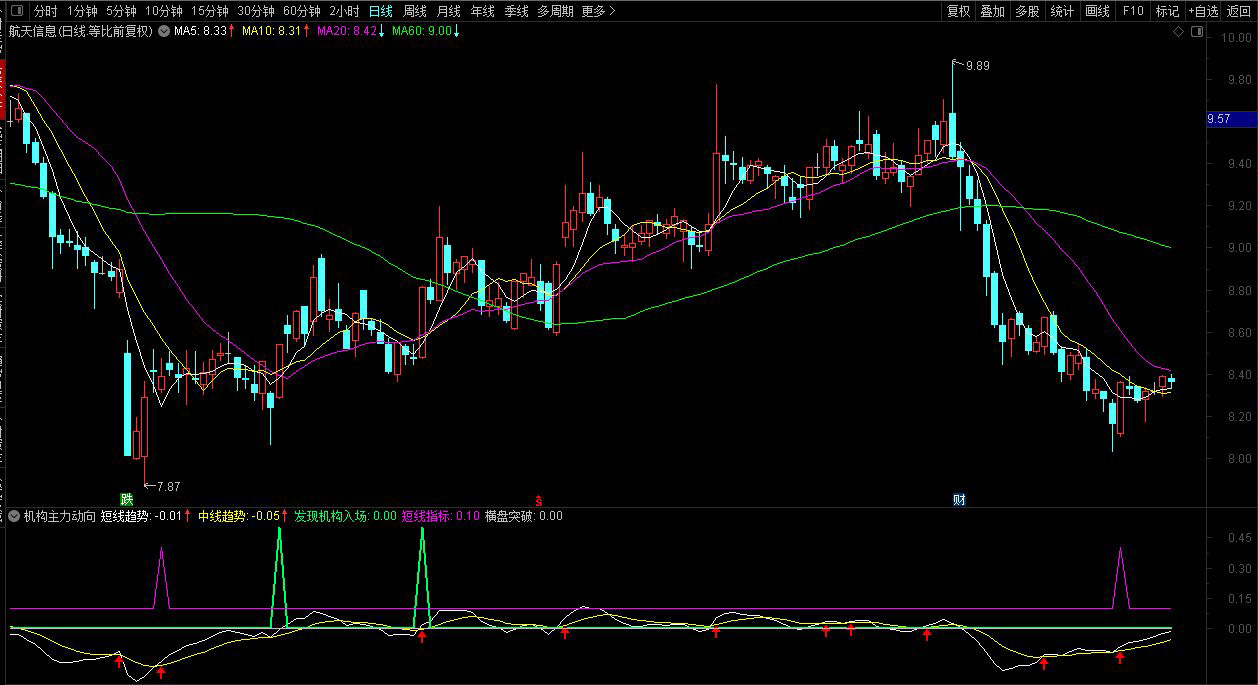The image size is (1258, 685).
Task: Expand the 更多 periods menu
Action: [598, 12]
